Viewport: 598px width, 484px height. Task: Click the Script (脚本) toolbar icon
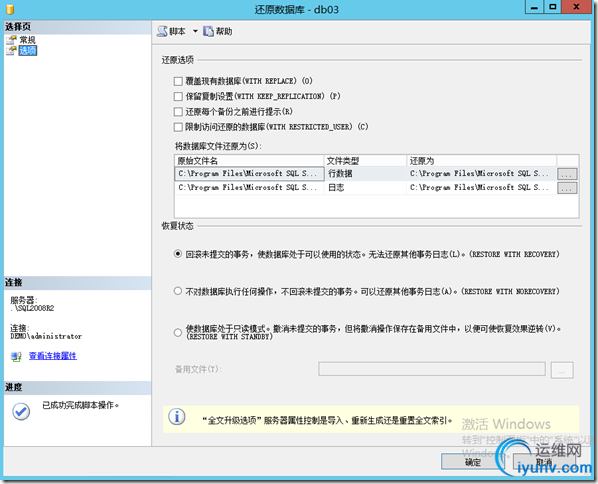point(162,31)
